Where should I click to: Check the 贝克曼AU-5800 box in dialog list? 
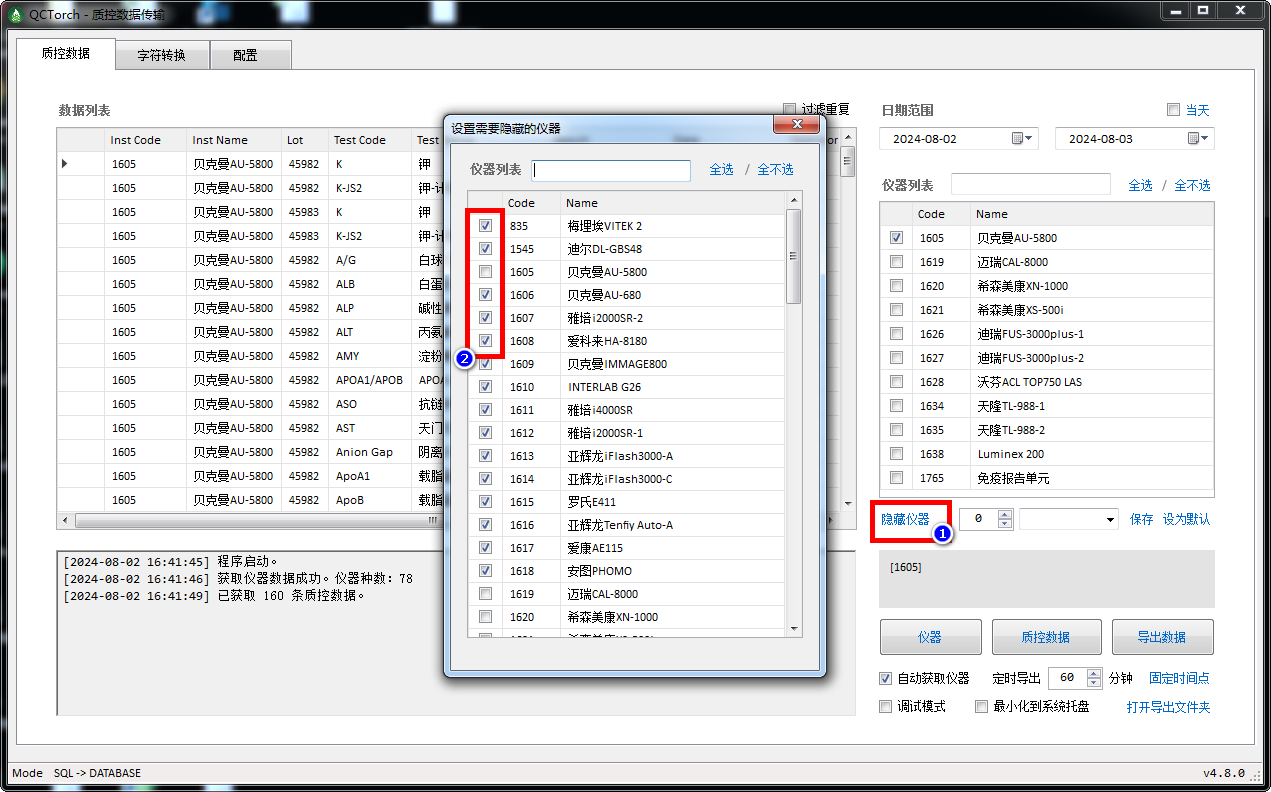click(x=485, y=272)
